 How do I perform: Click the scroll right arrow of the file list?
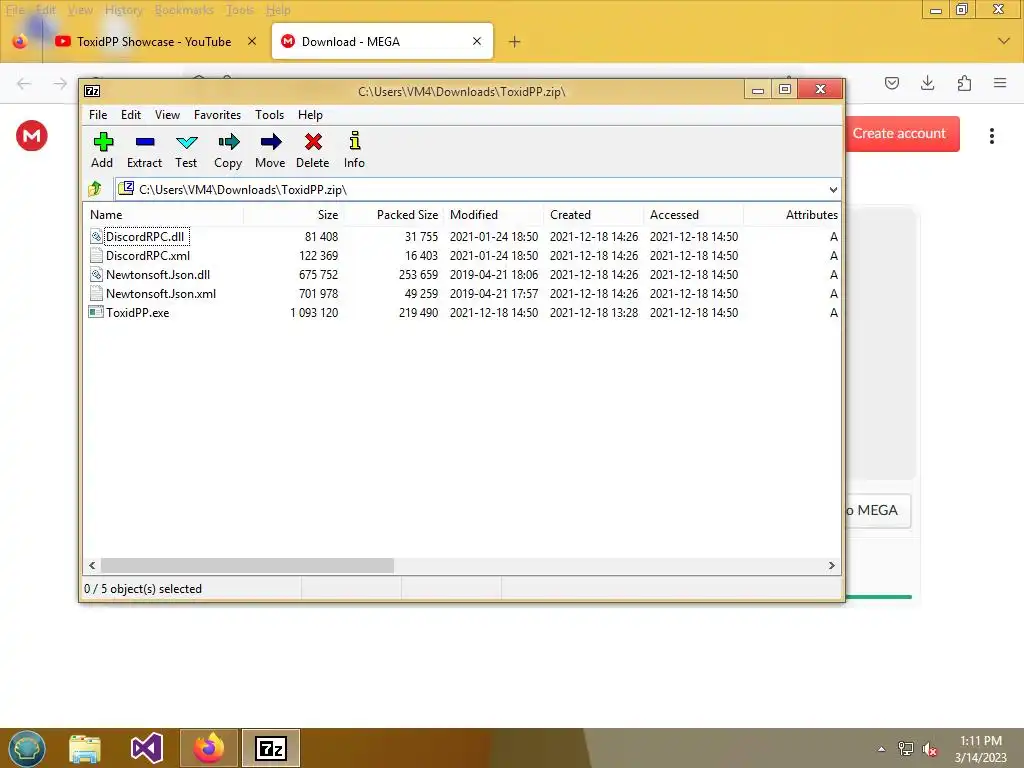click(831, 566)
